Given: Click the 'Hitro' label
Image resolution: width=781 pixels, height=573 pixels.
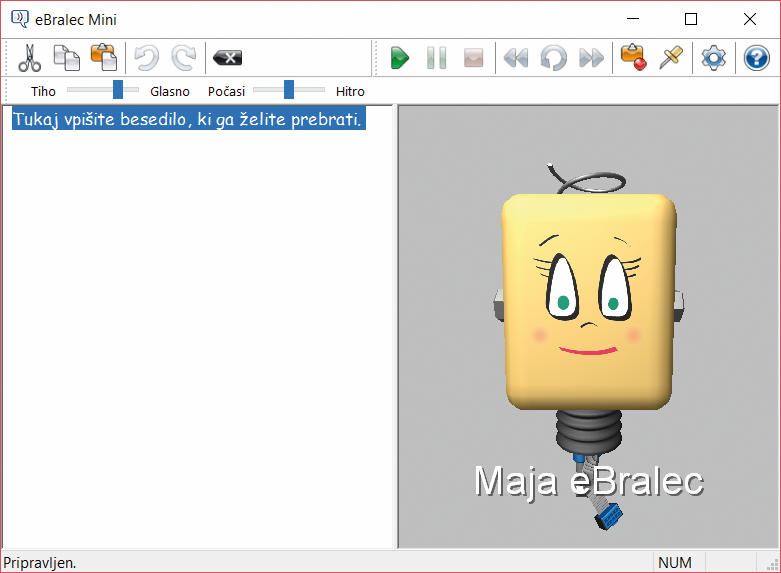Looking at the screenshot, I should click(x=350, y=92).
